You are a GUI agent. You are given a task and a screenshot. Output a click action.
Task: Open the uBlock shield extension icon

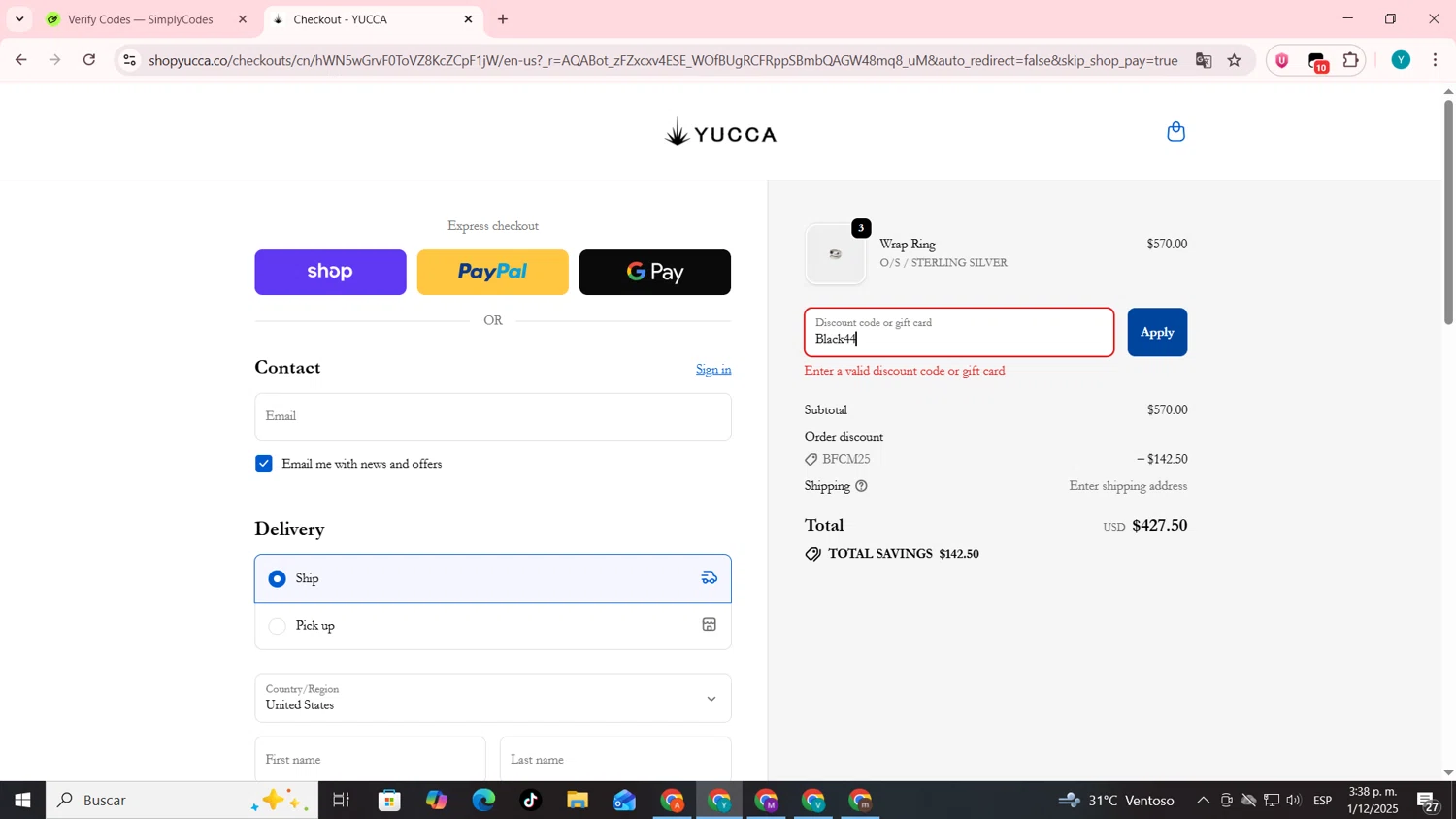tap(1282, 60)
